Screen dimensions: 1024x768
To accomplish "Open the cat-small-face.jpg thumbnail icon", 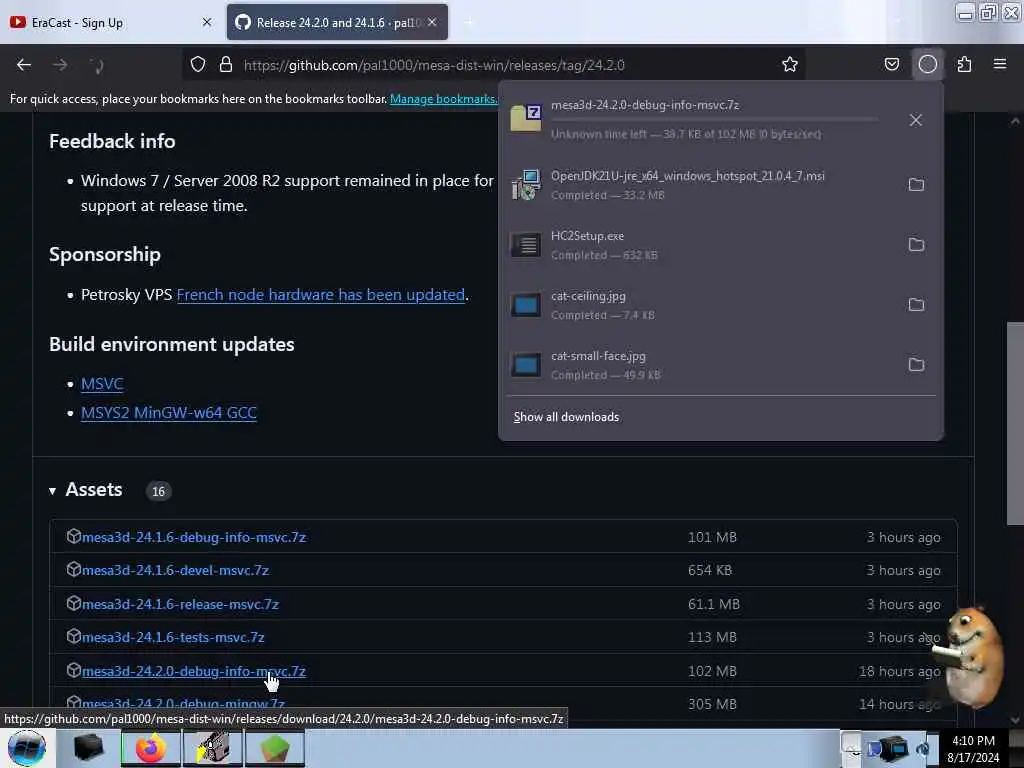I will tap(526, 365).
